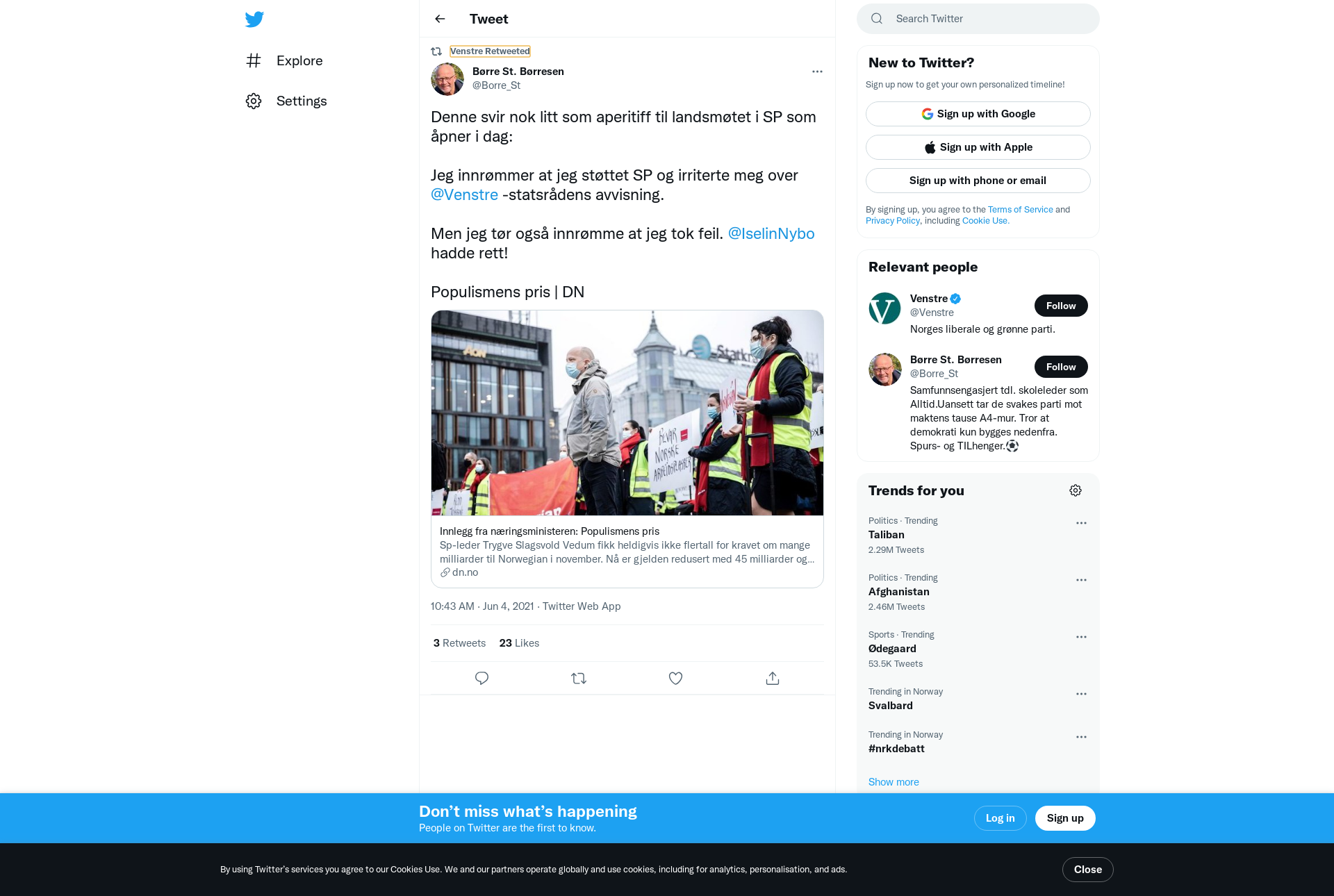The width and height of the screenshot is (1334, 896).
Task: Open the @IselinNybo mention
Action: coord(771,233)
